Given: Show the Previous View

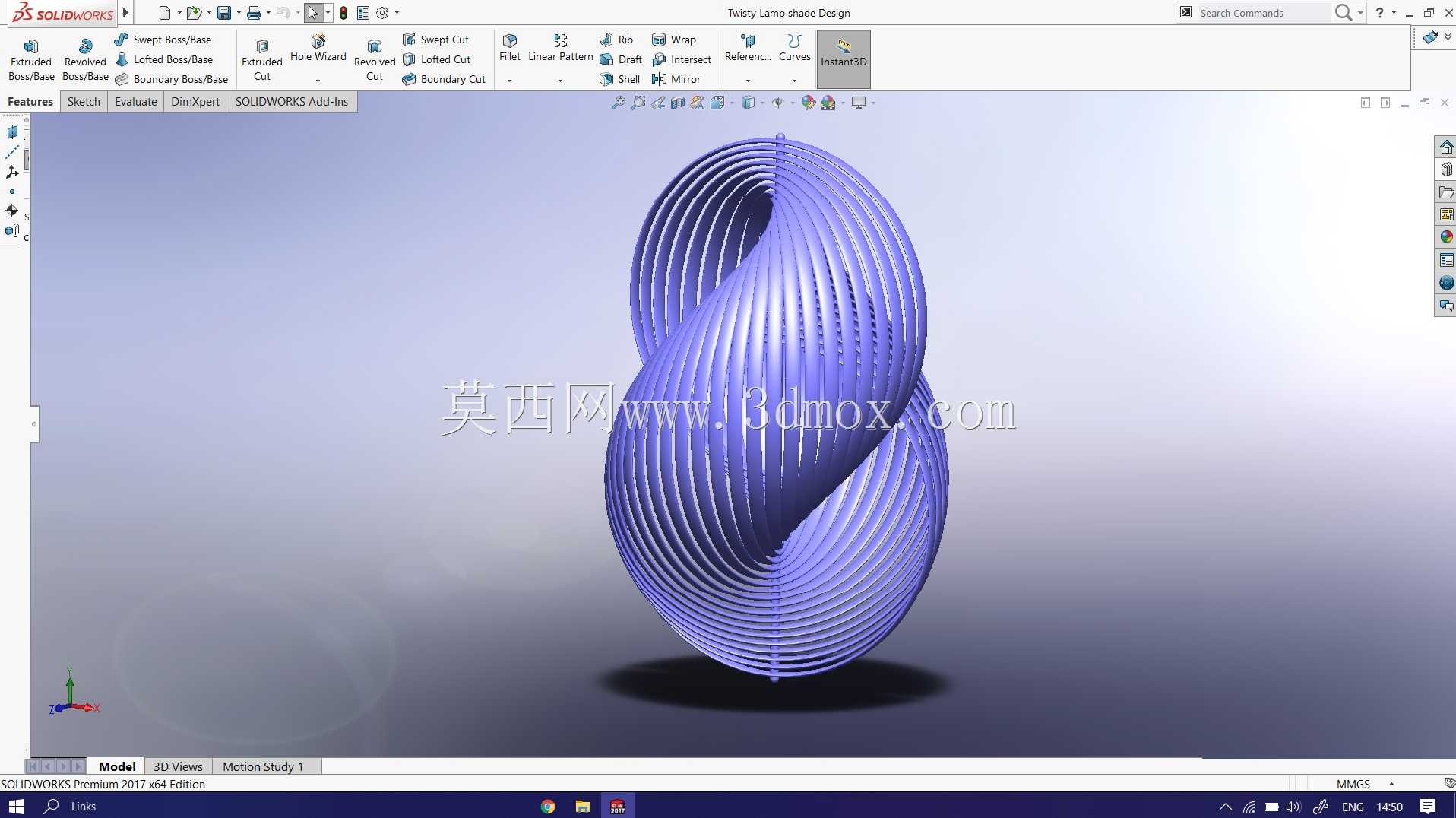Looking at the screenshot, I should 658,103.
